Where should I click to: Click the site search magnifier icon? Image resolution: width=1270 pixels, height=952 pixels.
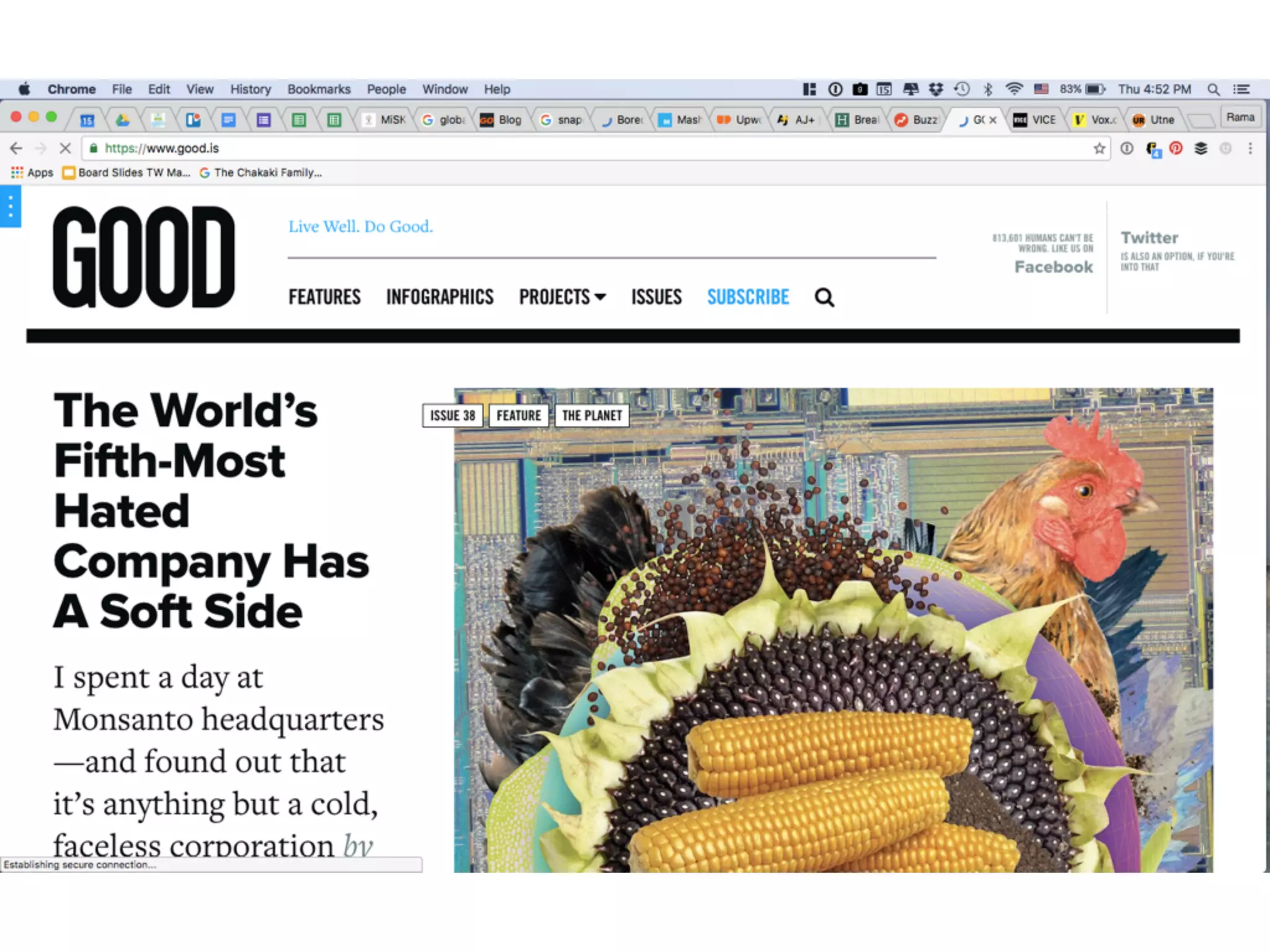[x=824, y=297]
